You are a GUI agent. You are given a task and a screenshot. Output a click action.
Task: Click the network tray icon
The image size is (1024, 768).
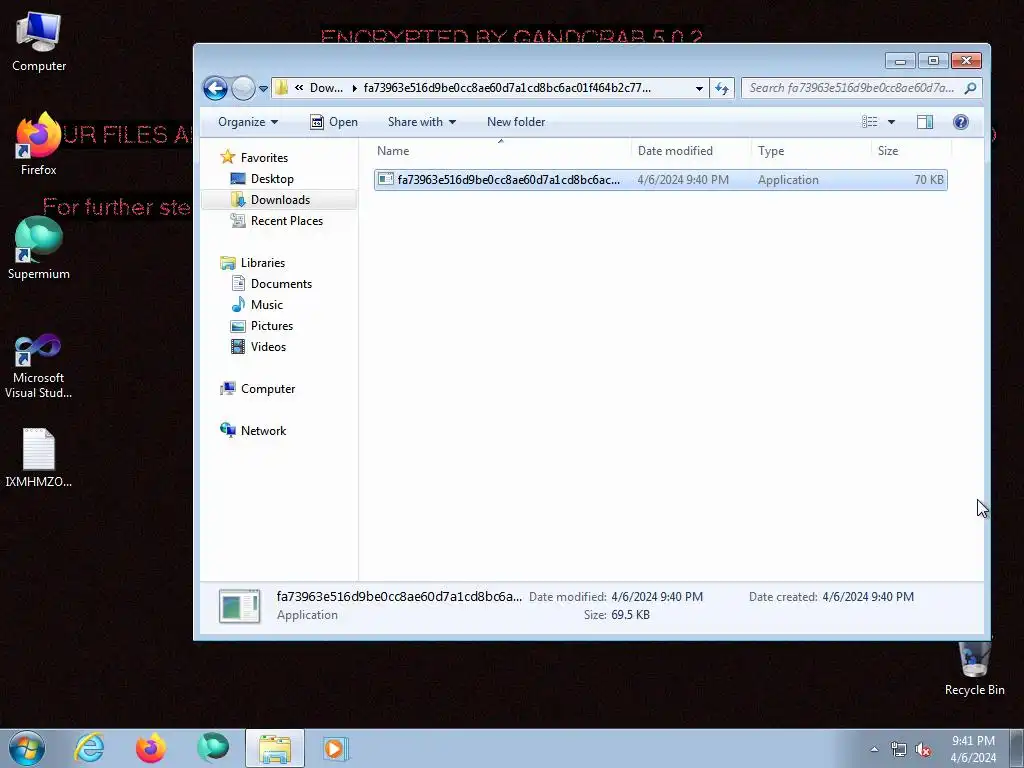click(x=899, y=749)
